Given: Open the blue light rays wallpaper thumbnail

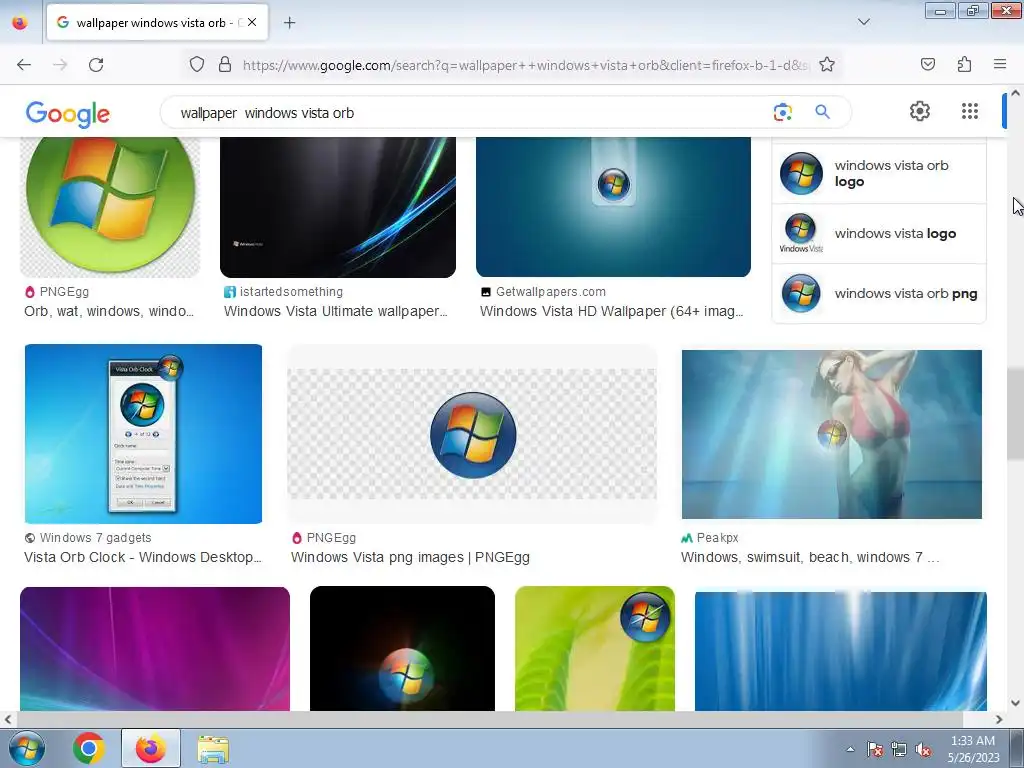Looking at the screenshot, I should tap(840, 650).
